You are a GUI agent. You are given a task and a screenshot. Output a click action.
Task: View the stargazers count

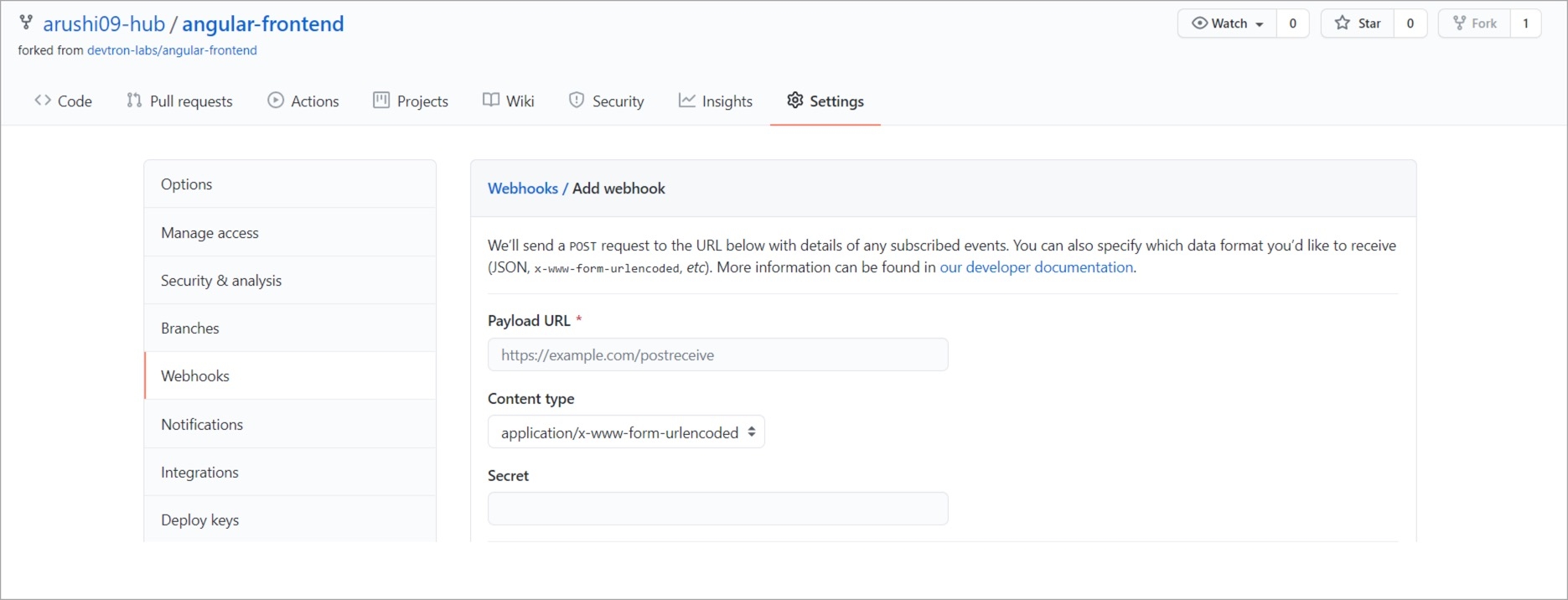point(1410,23)
